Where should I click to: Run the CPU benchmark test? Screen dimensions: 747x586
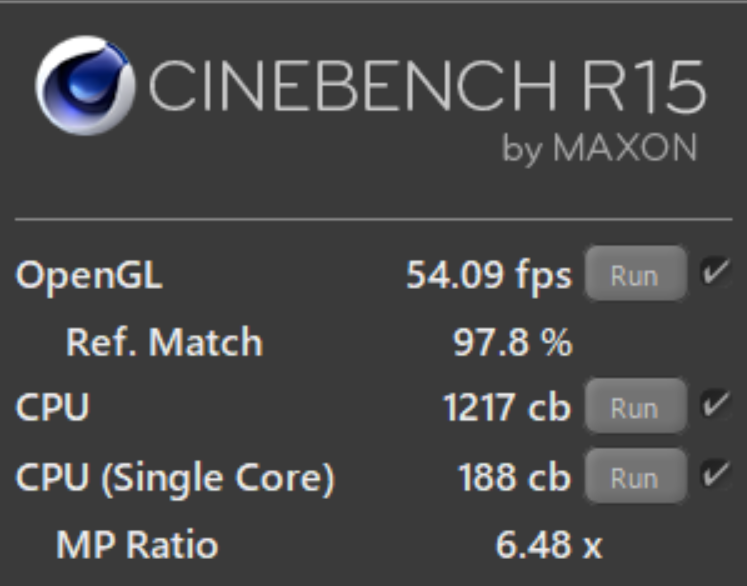coord(636,406)
